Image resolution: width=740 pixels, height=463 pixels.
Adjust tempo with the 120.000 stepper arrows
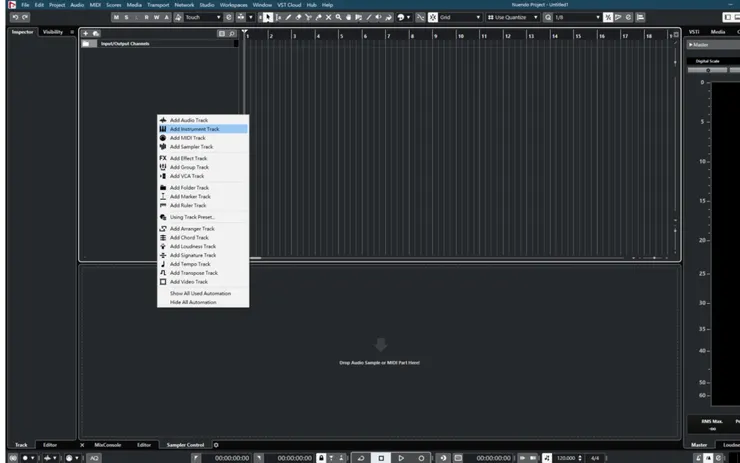[x=580, y=458]
